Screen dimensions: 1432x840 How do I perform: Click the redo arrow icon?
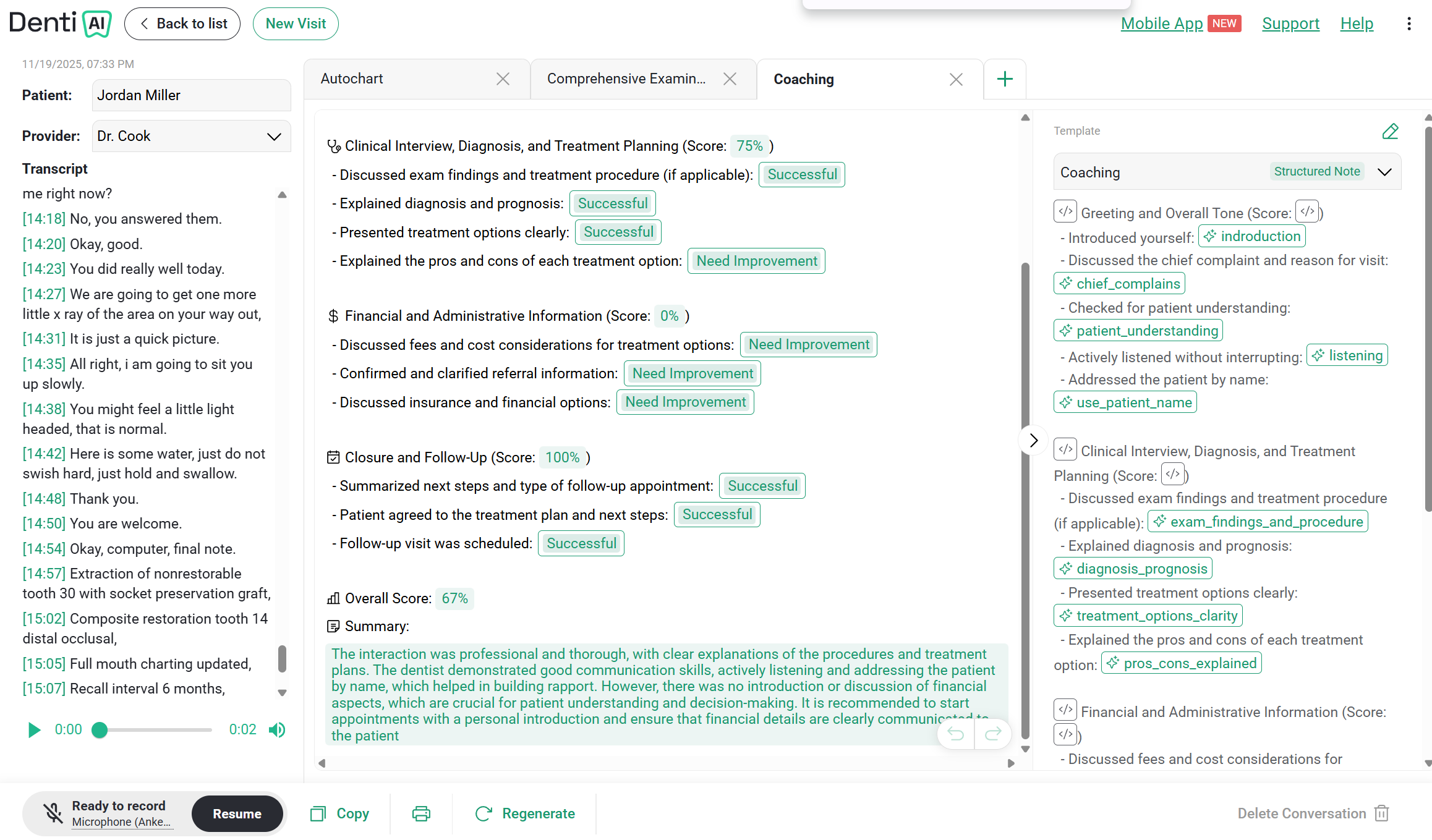click(x=993, y=734)
